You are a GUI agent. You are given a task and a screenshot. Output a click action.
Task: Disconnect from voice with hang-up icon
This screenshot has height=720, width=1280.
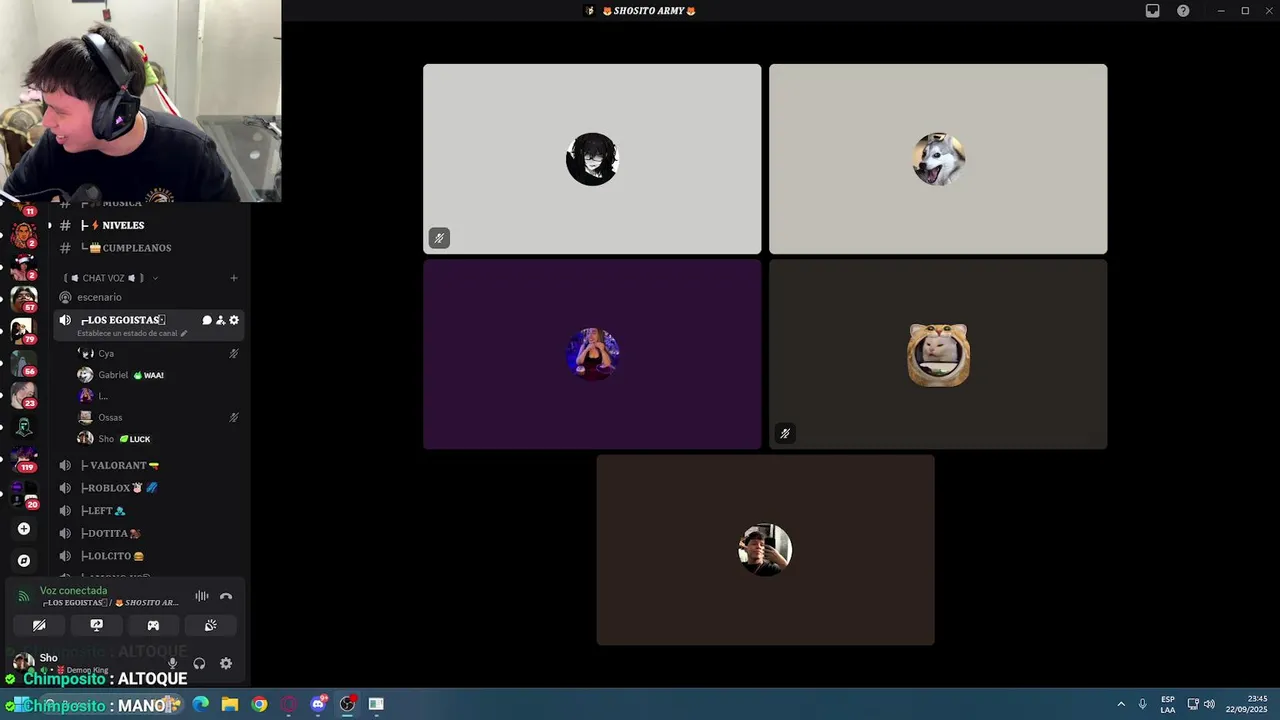coord(226,596)
